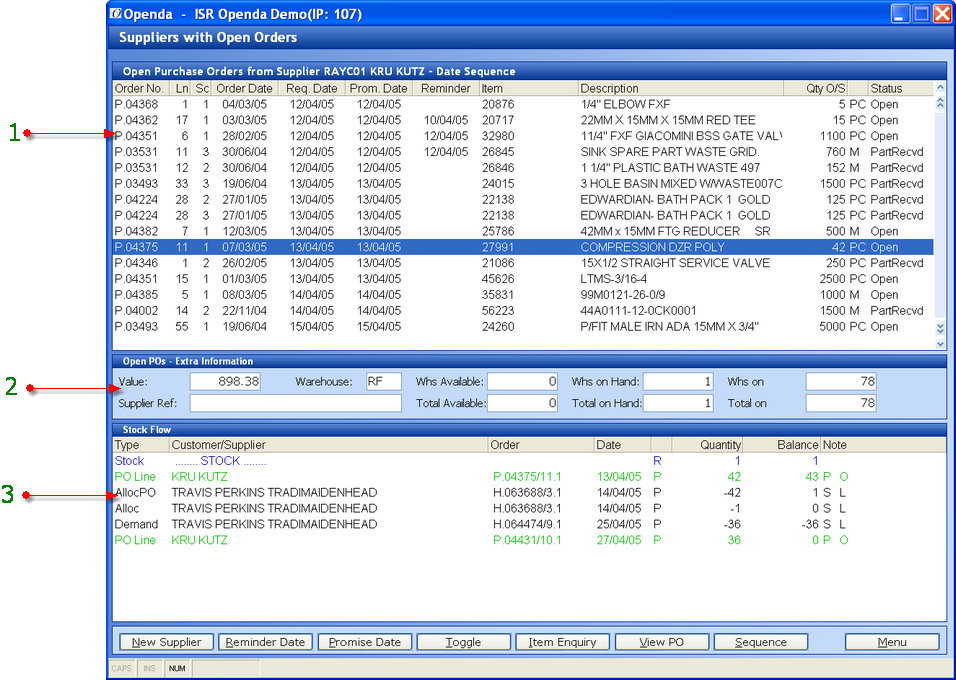Click the Warehouse field containing RF
The width and height of the screenshot is (956, 680).
[x=383, y=382]
